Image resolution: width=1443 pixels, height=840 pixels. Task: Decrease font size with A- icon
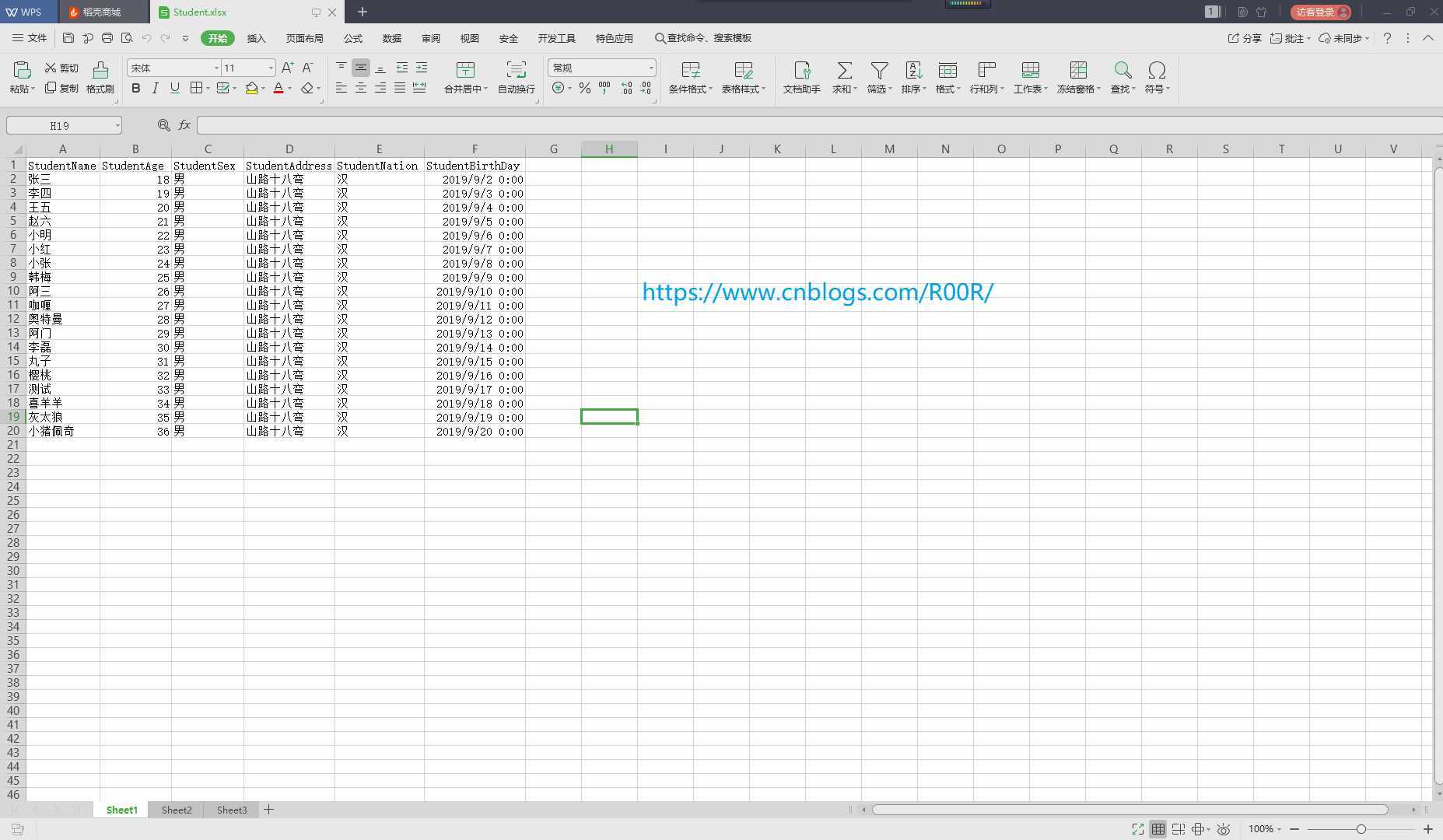click(x=308, y=68)
